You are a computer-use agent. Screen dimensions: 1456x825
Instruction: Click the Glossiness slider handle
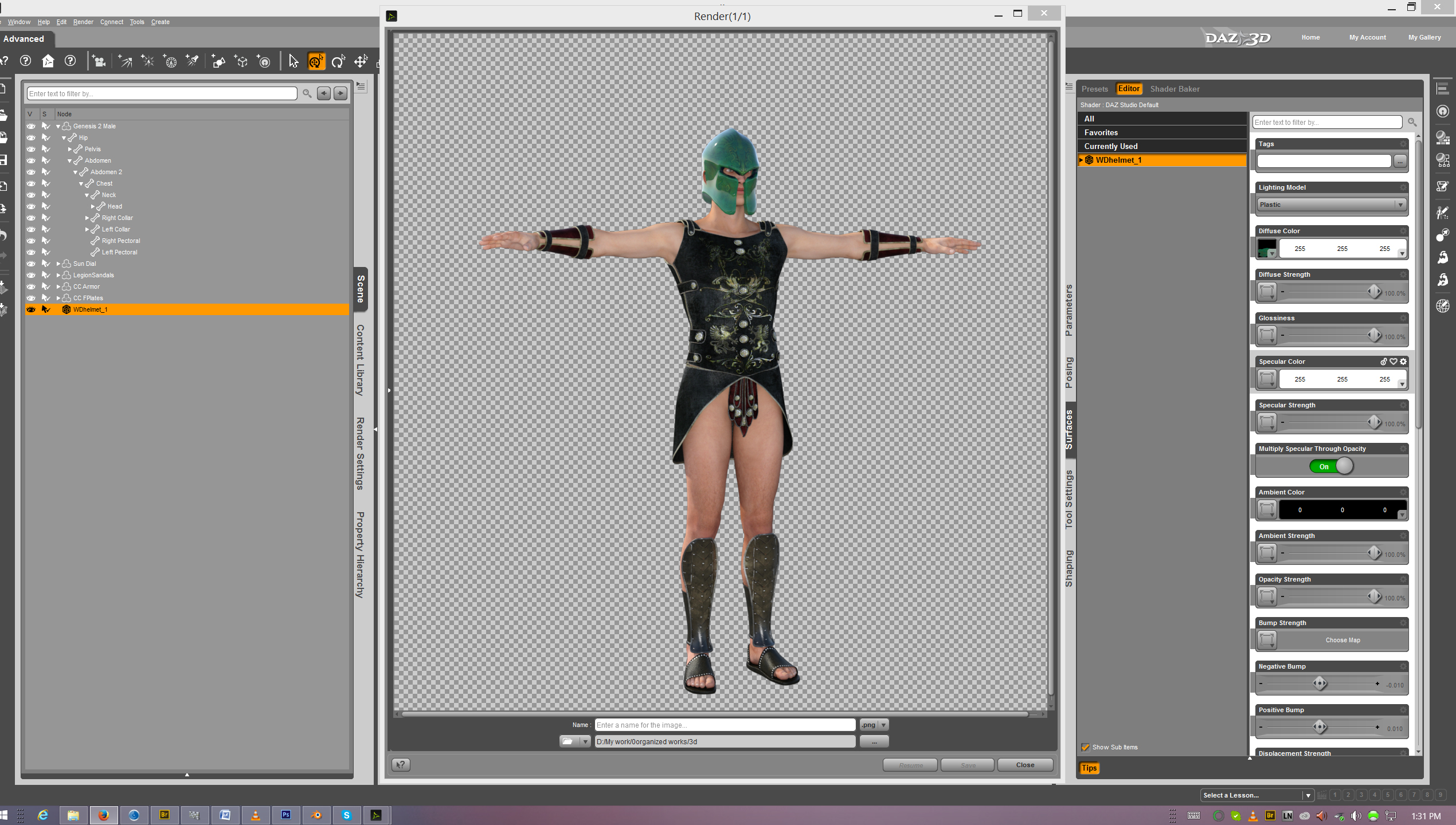pyautogui.click(x=1374, y=335)
